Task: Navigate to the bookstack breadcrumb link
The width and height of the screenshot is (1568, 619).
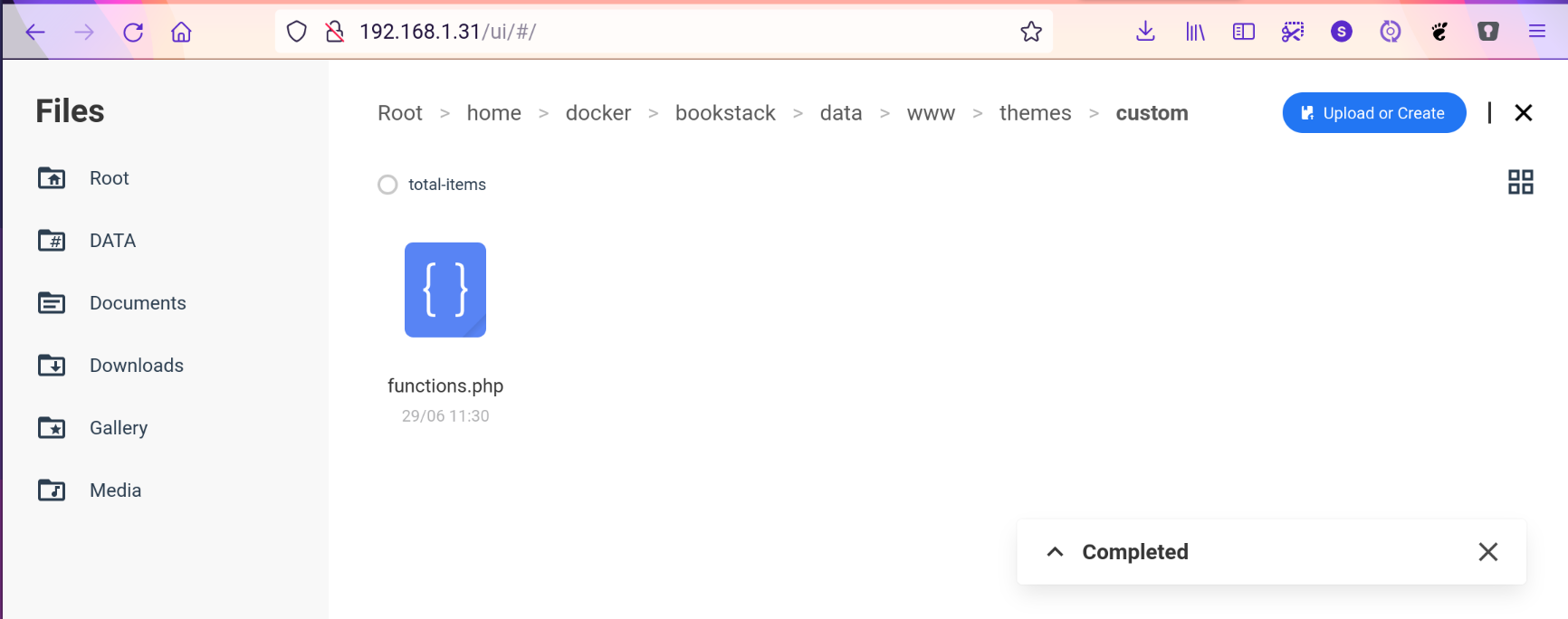Action: [725, 112]
